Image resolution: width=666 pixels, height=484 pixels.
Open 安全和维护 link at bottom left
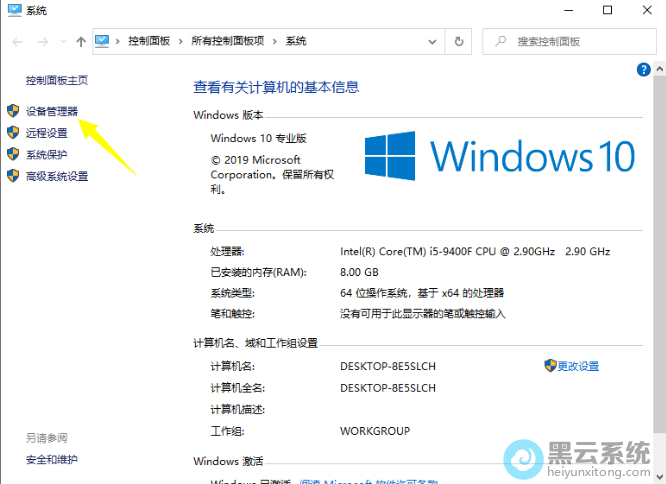(x=52, y=460)
